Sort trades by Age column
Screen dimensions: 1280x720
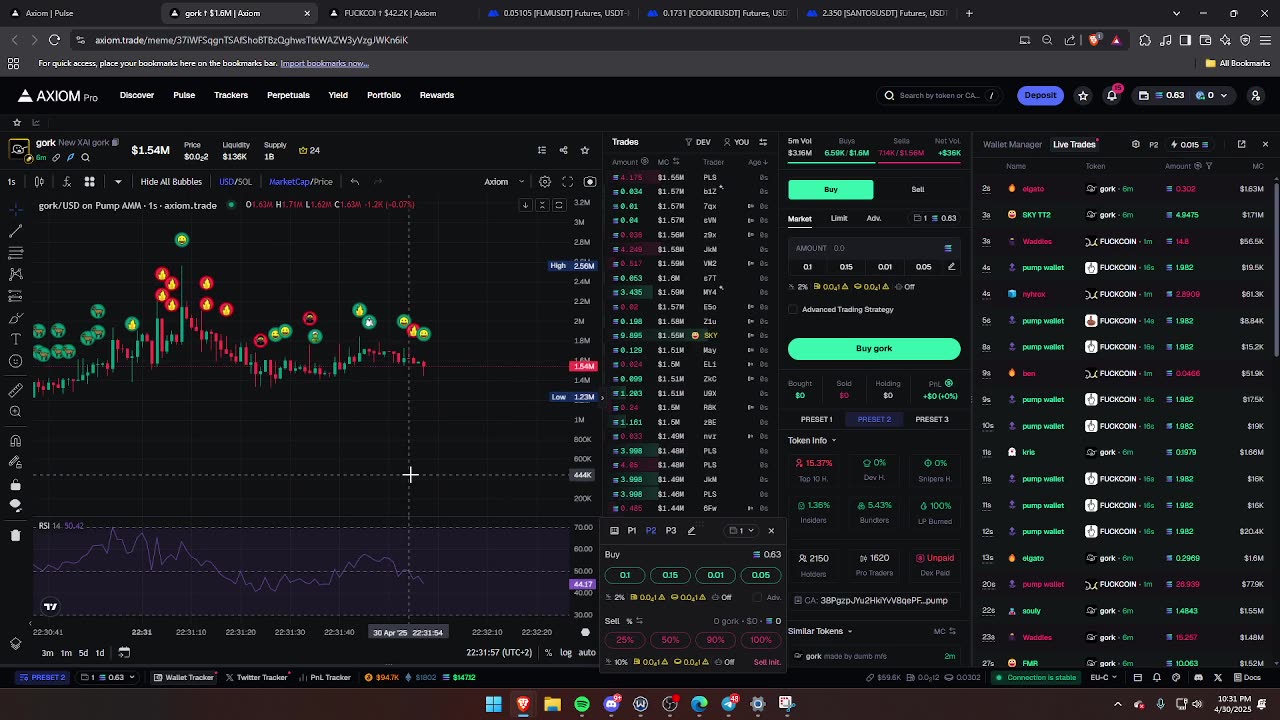(758, 162)
